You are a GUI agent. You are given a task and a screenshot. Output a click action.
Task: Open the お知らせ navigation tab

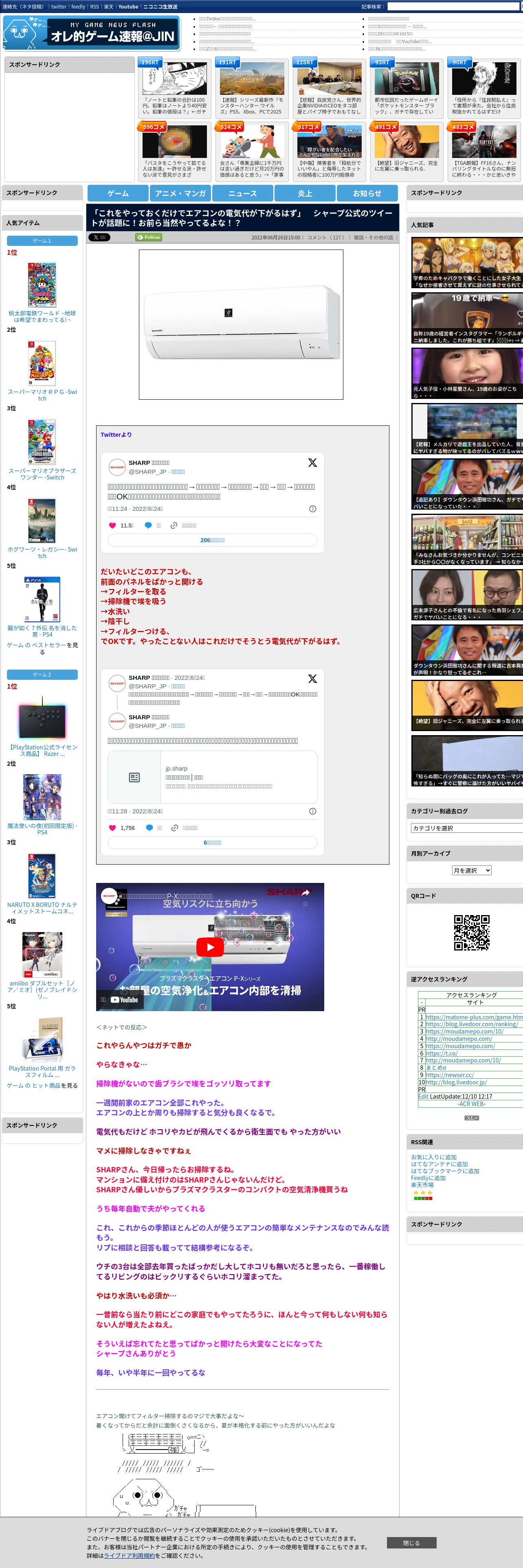[367, 193]
